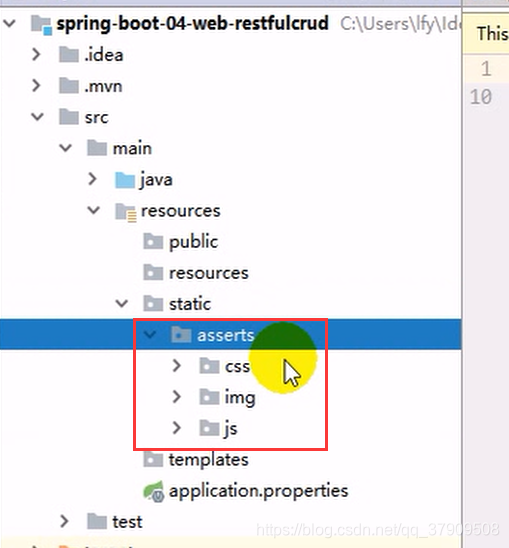Click the src folder icon
Image resolution: width=509 pixels, height=548 pixels.
click(69, 117)
